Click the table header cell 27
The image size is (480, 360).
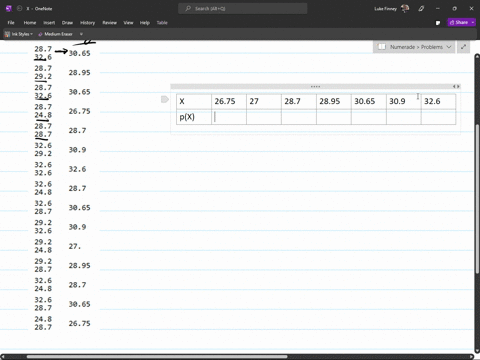(264, 101)
